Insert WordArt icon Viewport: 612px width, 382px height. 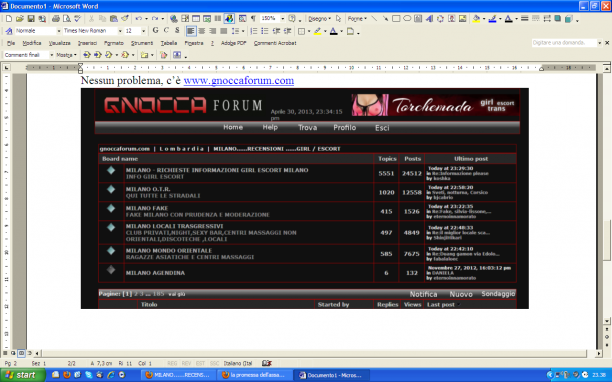(x=429, y=18)
